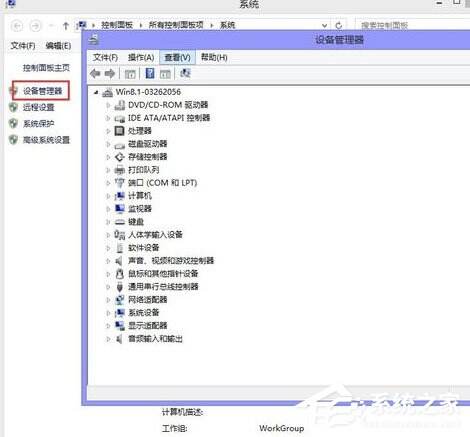Collapse the Win8.1-03262056 root node
This screenshot has width=470, height=437.
click(96, 92)
